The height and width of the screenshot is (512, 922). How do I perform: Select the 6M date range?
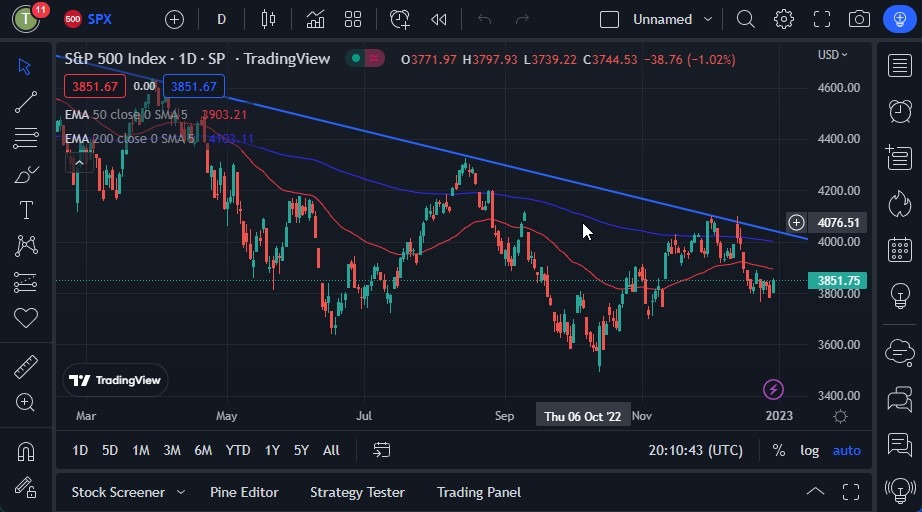pyautogui.click(x=203, y=450)
